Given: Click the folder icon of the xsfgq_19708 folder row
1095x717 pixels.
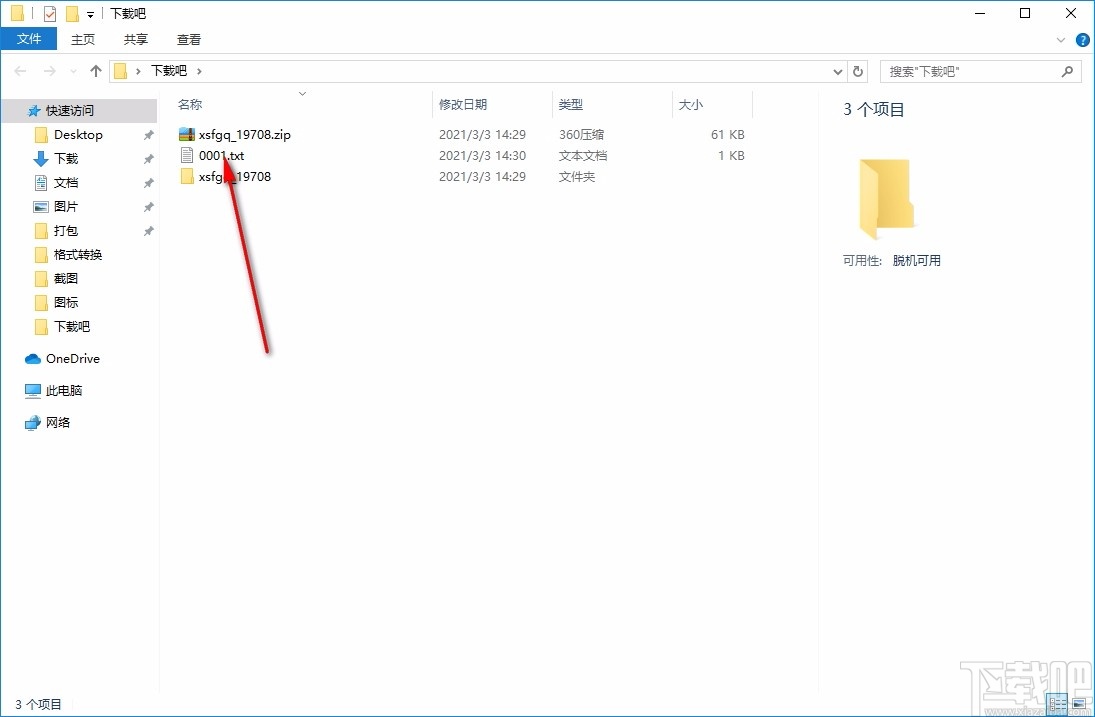Looking at the screenshot, I should coord(186,176).
